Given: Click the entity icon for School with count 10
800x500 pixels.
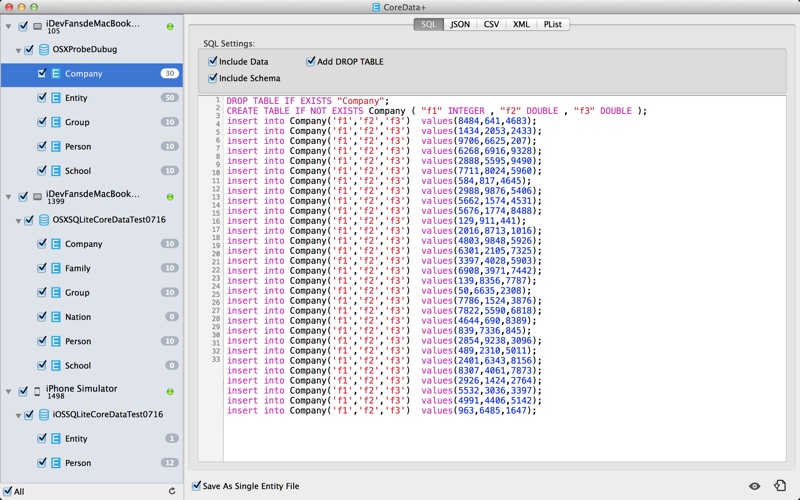Looking at the screenshot, I should [56, 171].
